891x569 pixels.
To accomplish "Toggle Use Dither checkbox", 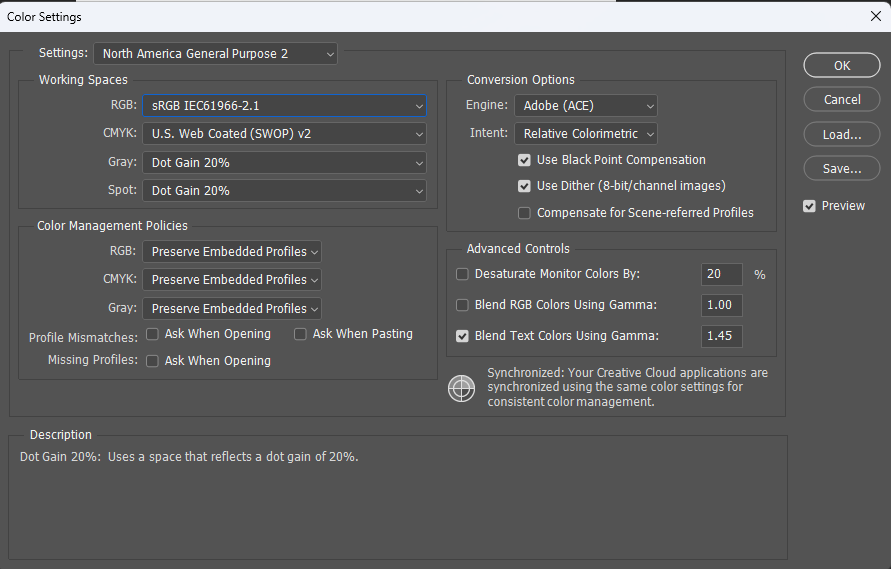I will (x=524, y=186).
